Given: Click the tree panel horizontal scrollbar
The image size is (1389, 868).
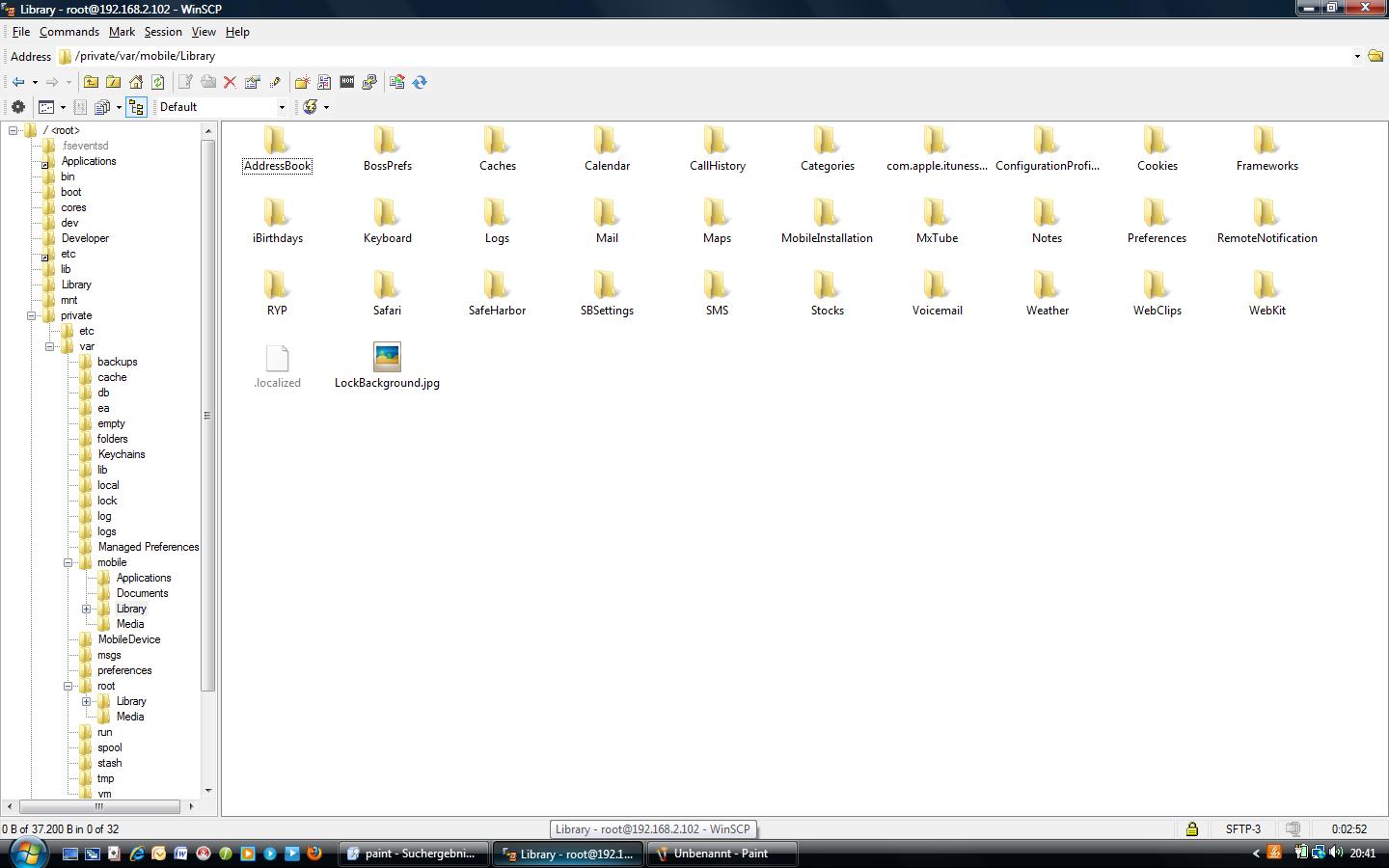Looking at the screenshot, I should pos(98,806).
